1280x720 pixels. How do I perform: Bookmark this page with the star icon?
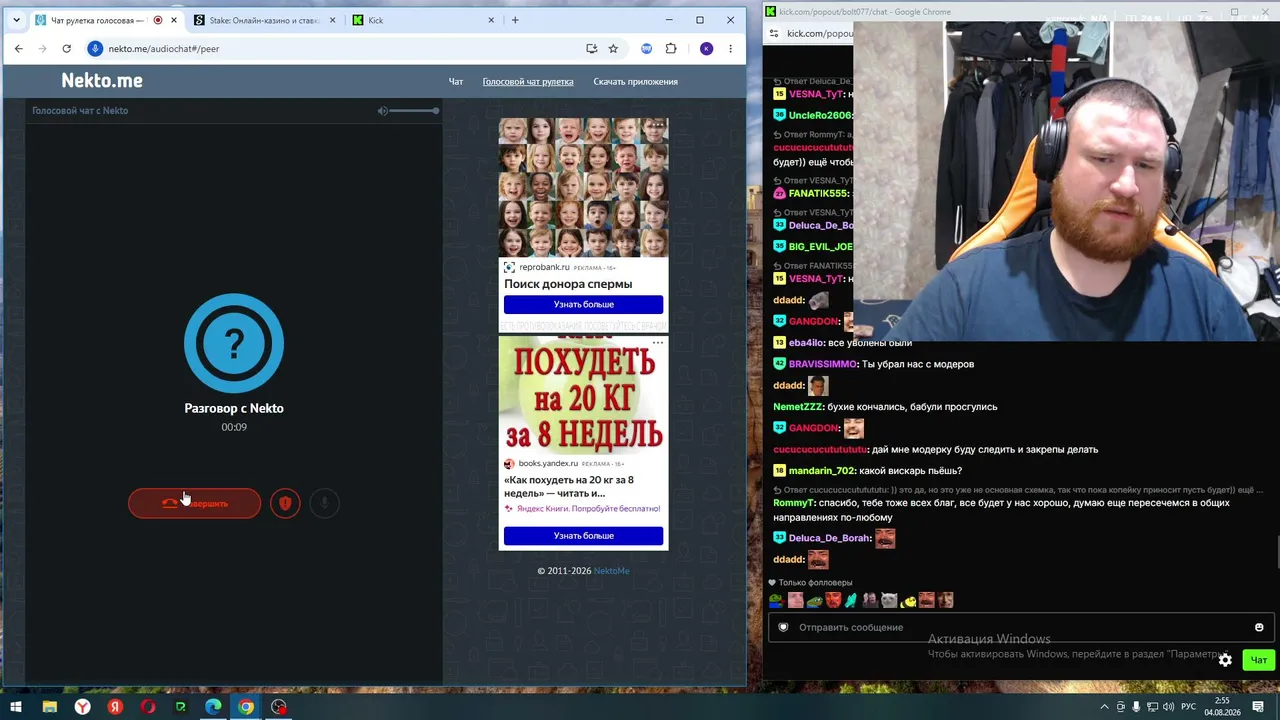click(613, 48)
